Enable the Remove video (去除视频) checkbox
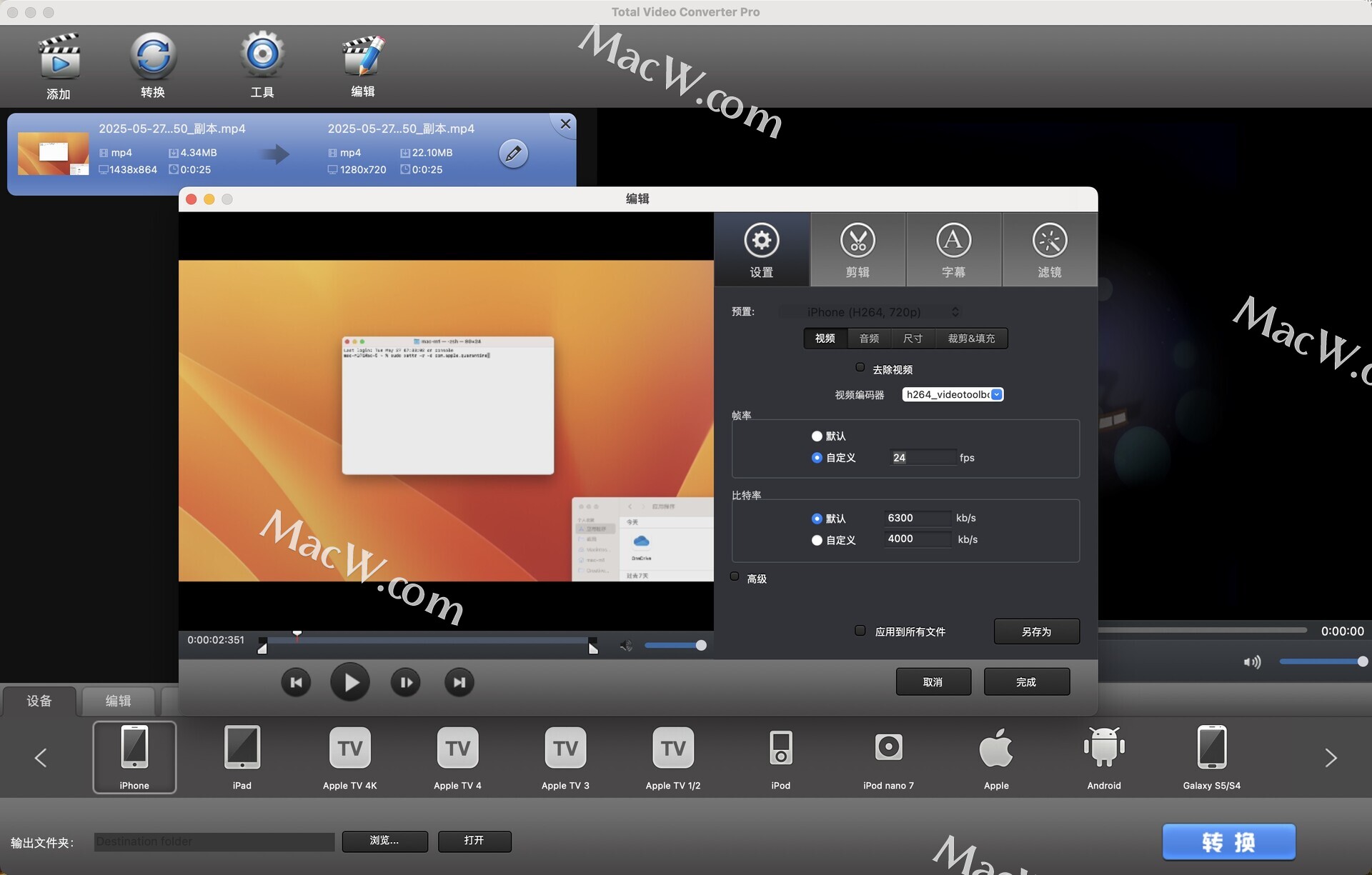 coord(860,368)
